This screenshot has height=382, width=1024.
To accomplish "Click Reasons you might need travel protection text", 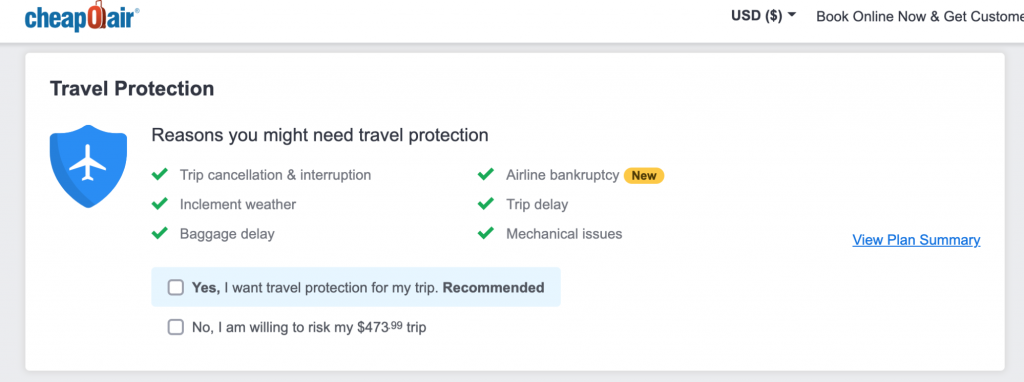I will click(x=320, y=135).
